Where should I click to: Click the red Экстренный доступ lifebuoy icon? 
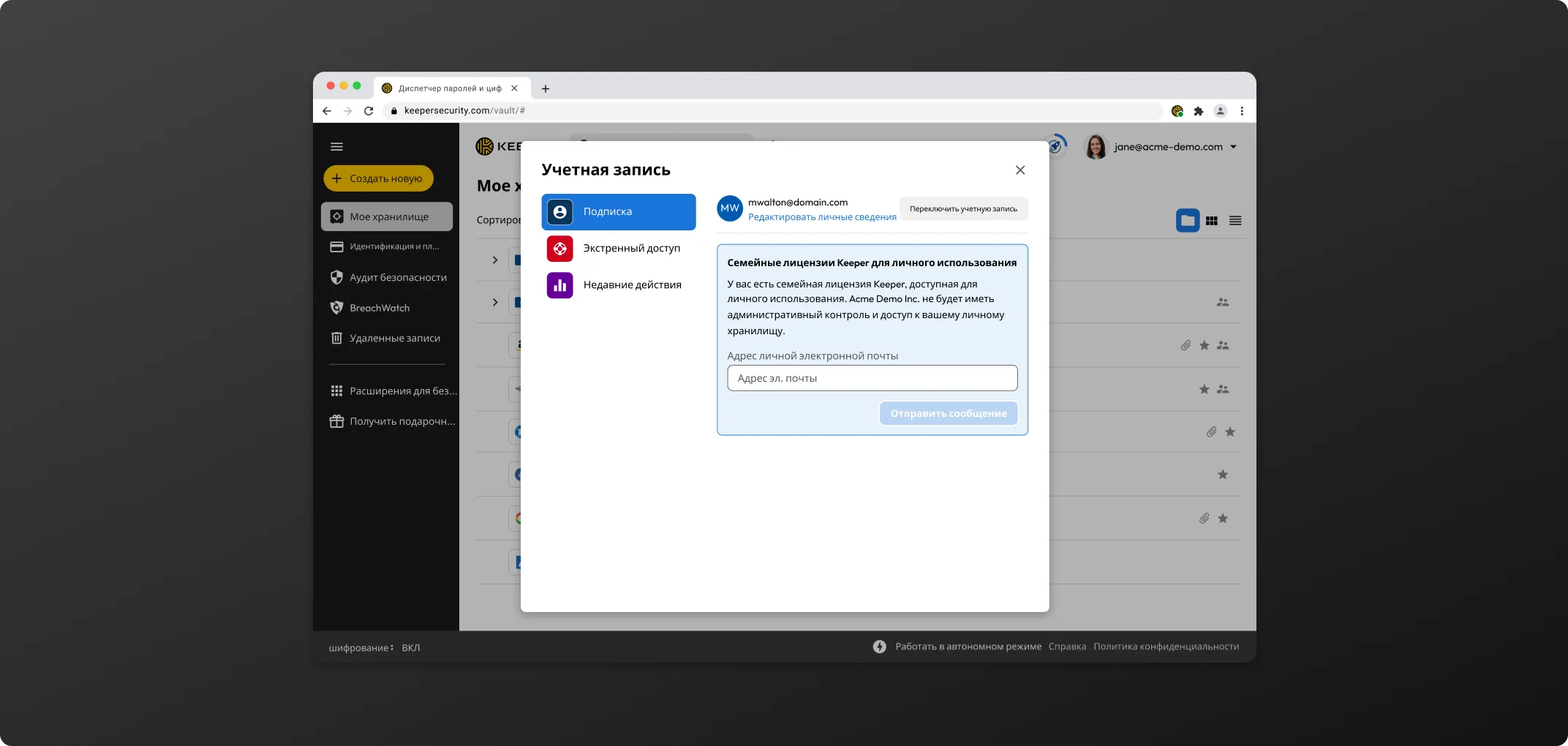coord(560,249)
